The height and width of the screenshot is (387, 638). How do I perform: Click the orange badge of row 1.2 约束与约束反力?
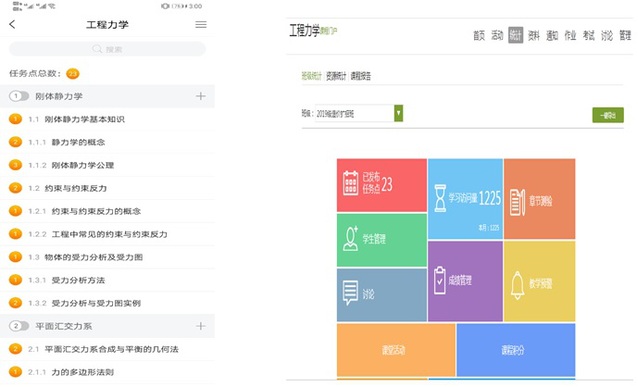15,188
